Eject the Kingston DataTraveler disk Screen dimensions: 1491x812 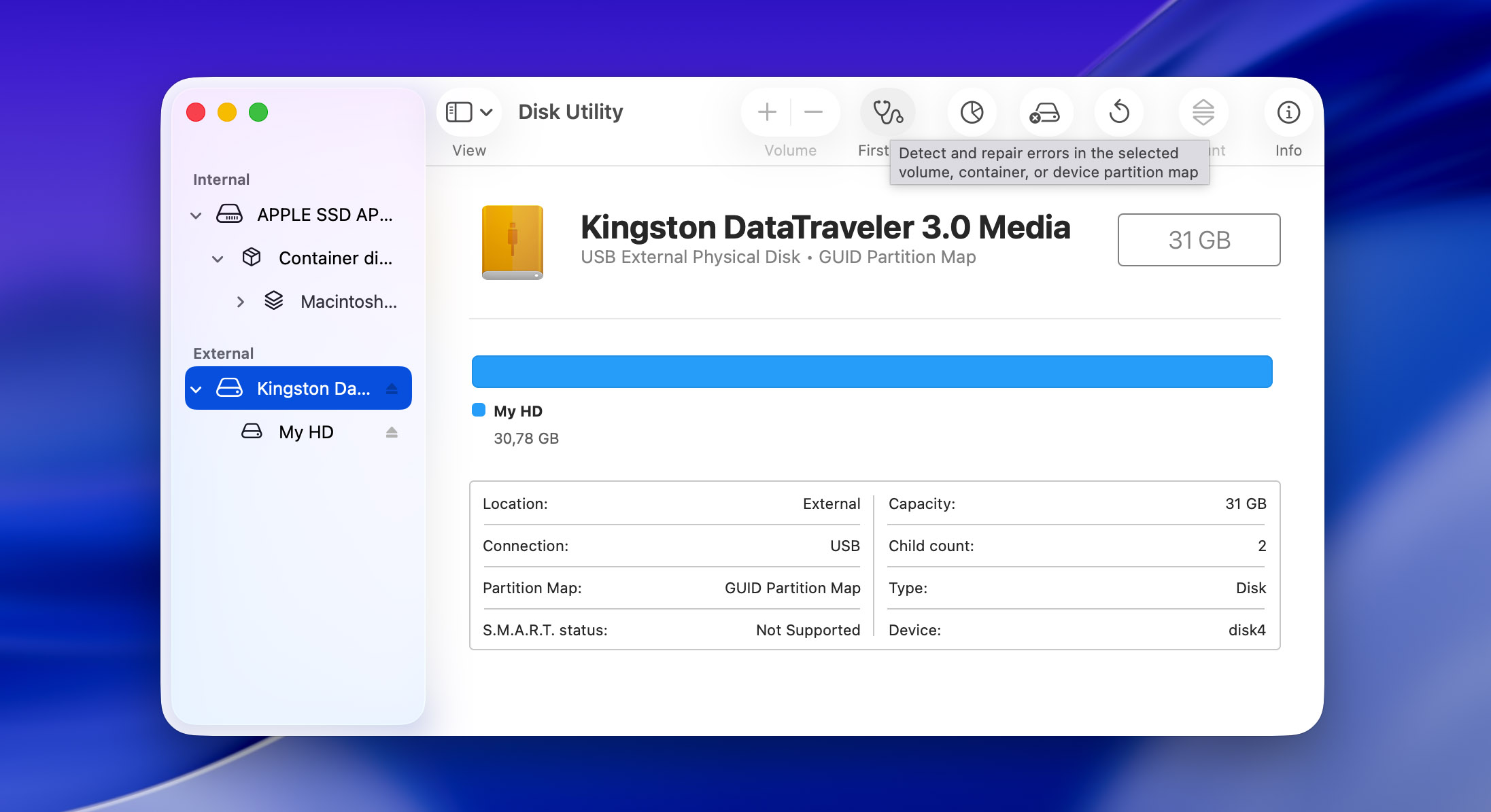[x=392, y=389]
